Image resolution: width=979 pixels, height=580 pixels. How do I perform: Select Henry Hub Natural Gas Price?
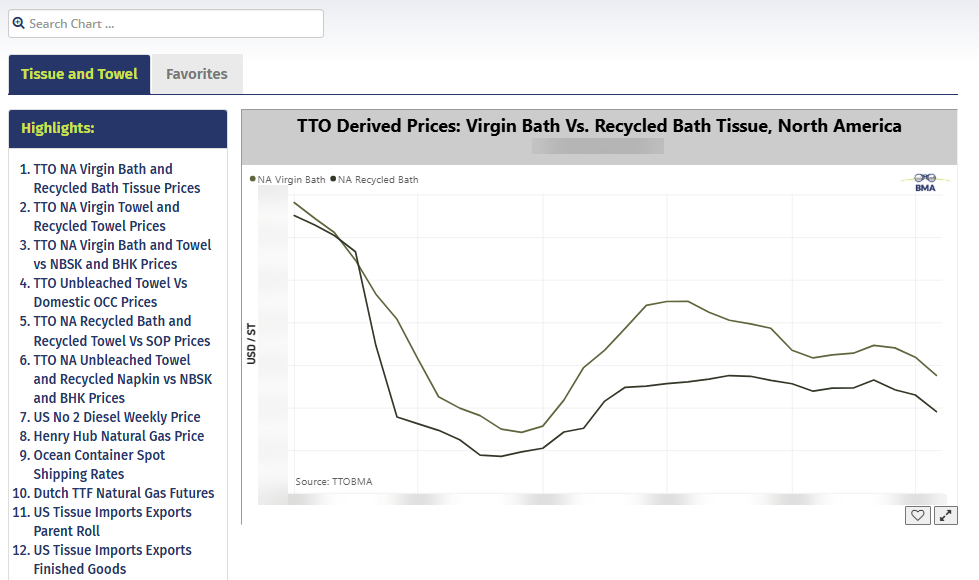point(118,436)
